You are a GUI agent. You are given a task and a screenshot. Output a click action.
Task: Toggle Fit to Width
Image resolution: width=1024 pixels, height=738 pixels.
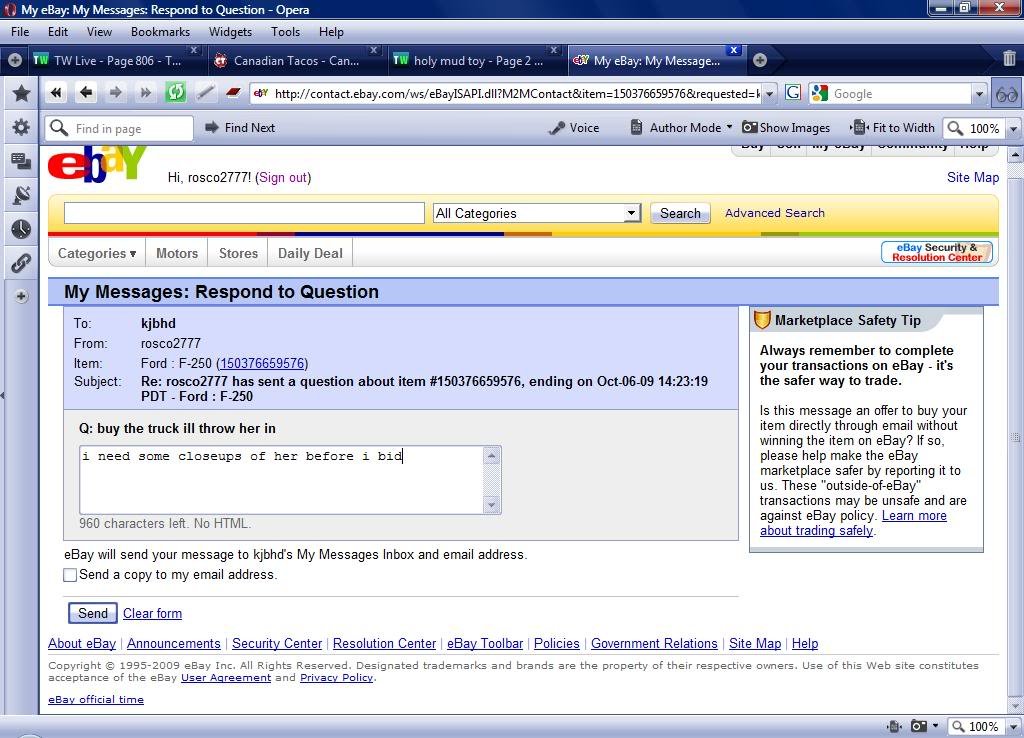pyautogui.click(x=893, y=128)
